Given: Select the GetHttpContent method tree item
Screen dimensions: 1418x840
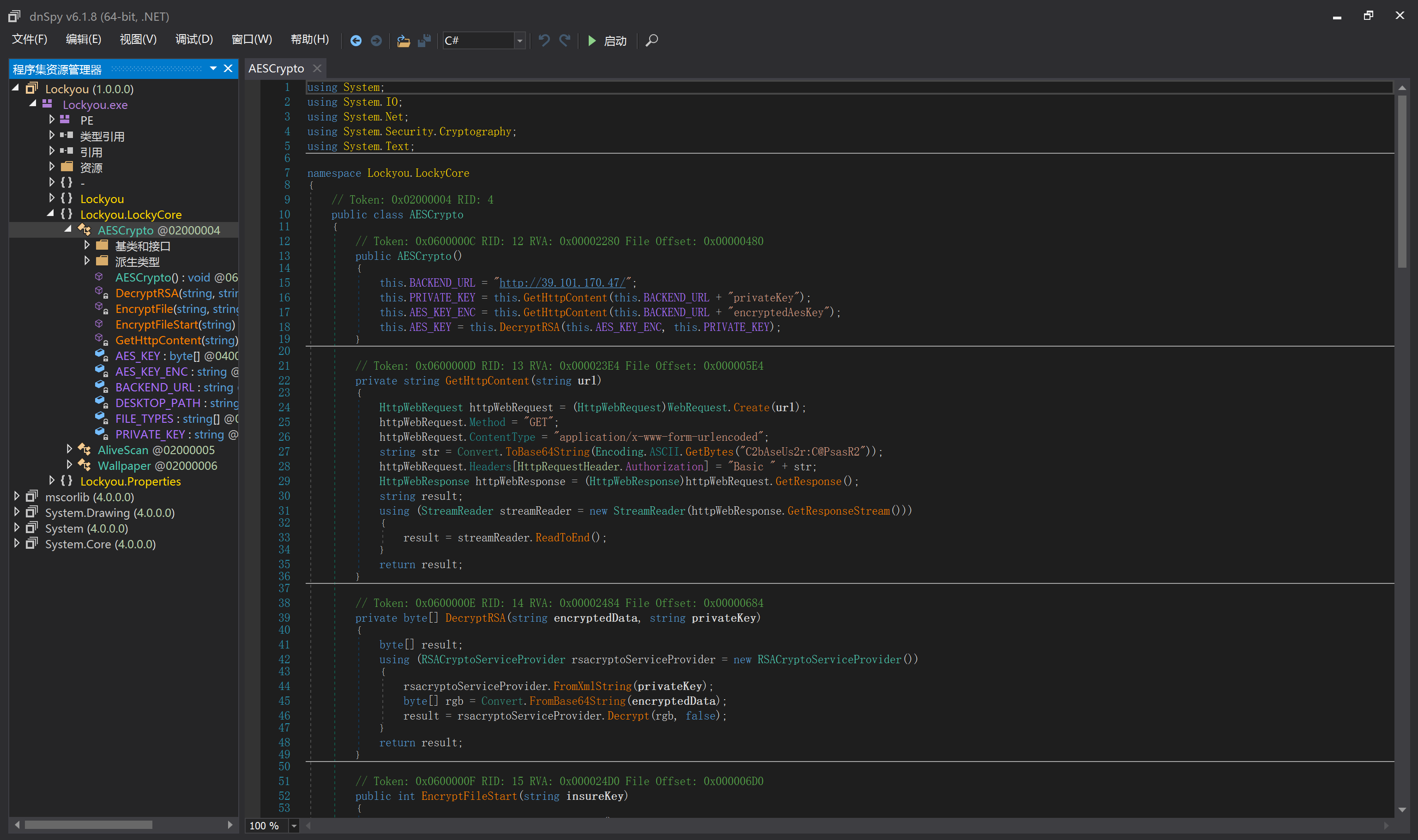Looking at the screenshot, I should tap(176, 340).
